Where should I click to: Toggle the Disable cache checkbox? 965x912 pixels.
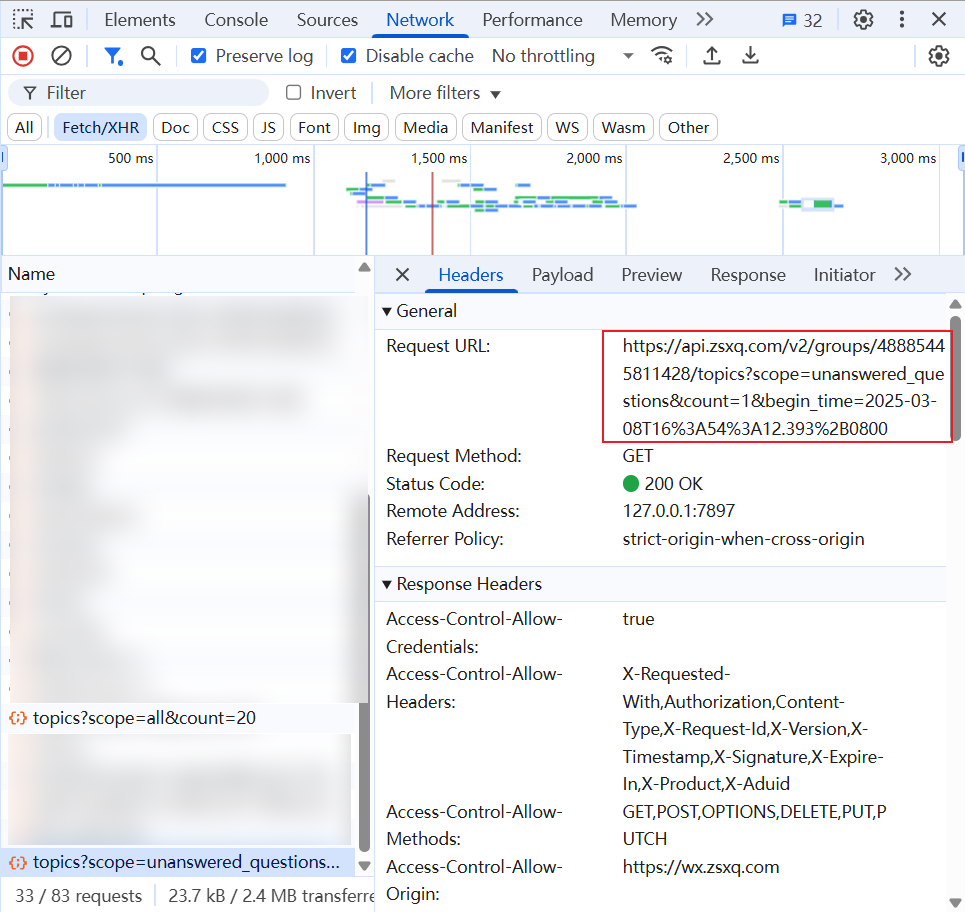coord(348,56)
